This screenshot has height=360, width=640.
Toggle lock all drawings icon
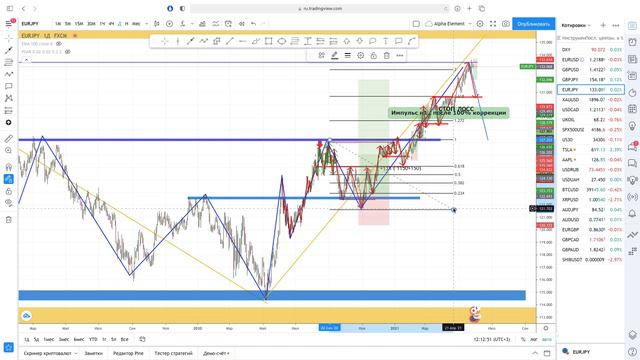[9, 191]
